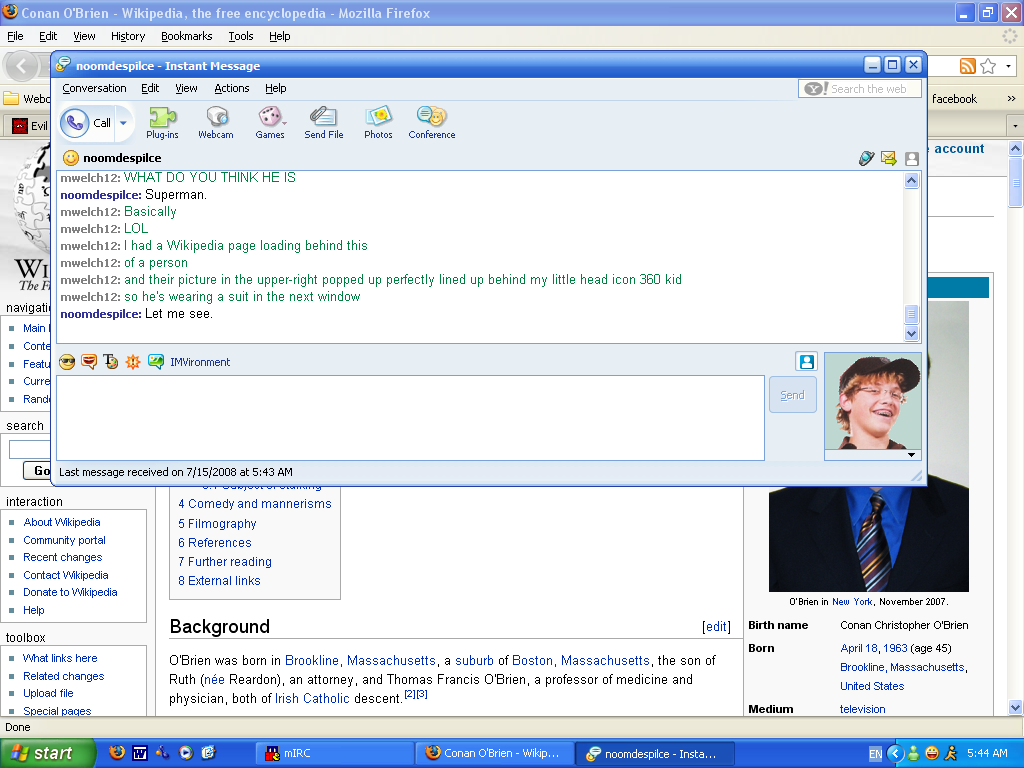Open the tab list dropdown in Firefox
The image size is (1024, 768).
point(1014,125)
